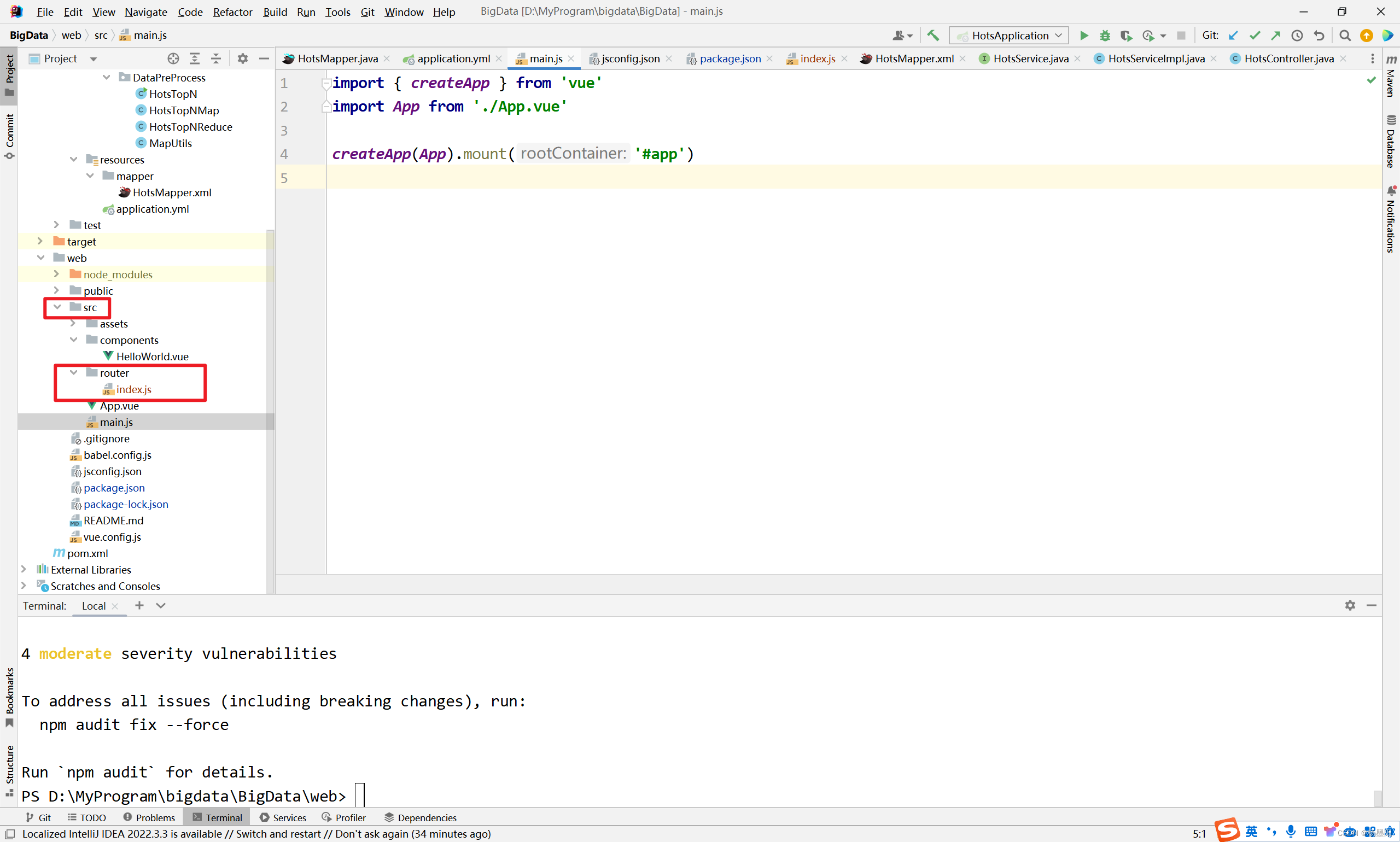Open the Problems tool window tab

[149, 817]
